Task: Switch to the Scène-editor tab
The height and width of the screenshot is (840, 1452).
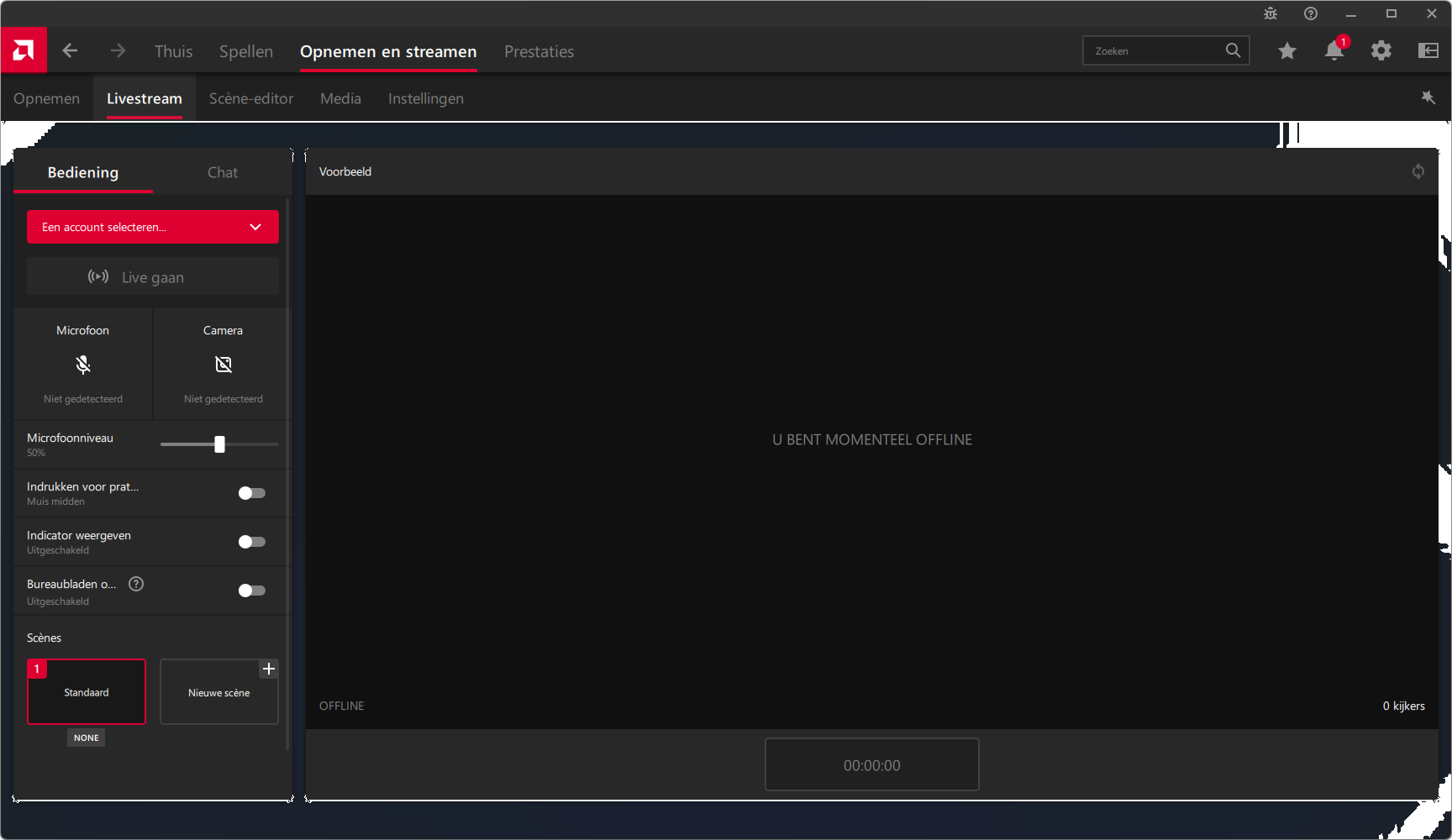Action: click(251, 98)
